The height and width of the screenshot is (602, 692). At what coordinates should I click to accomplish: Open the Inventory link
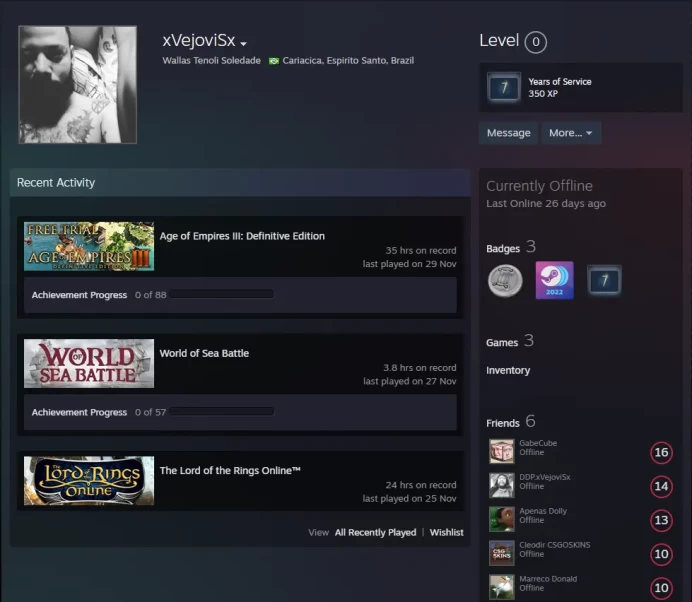coord(508,370)
